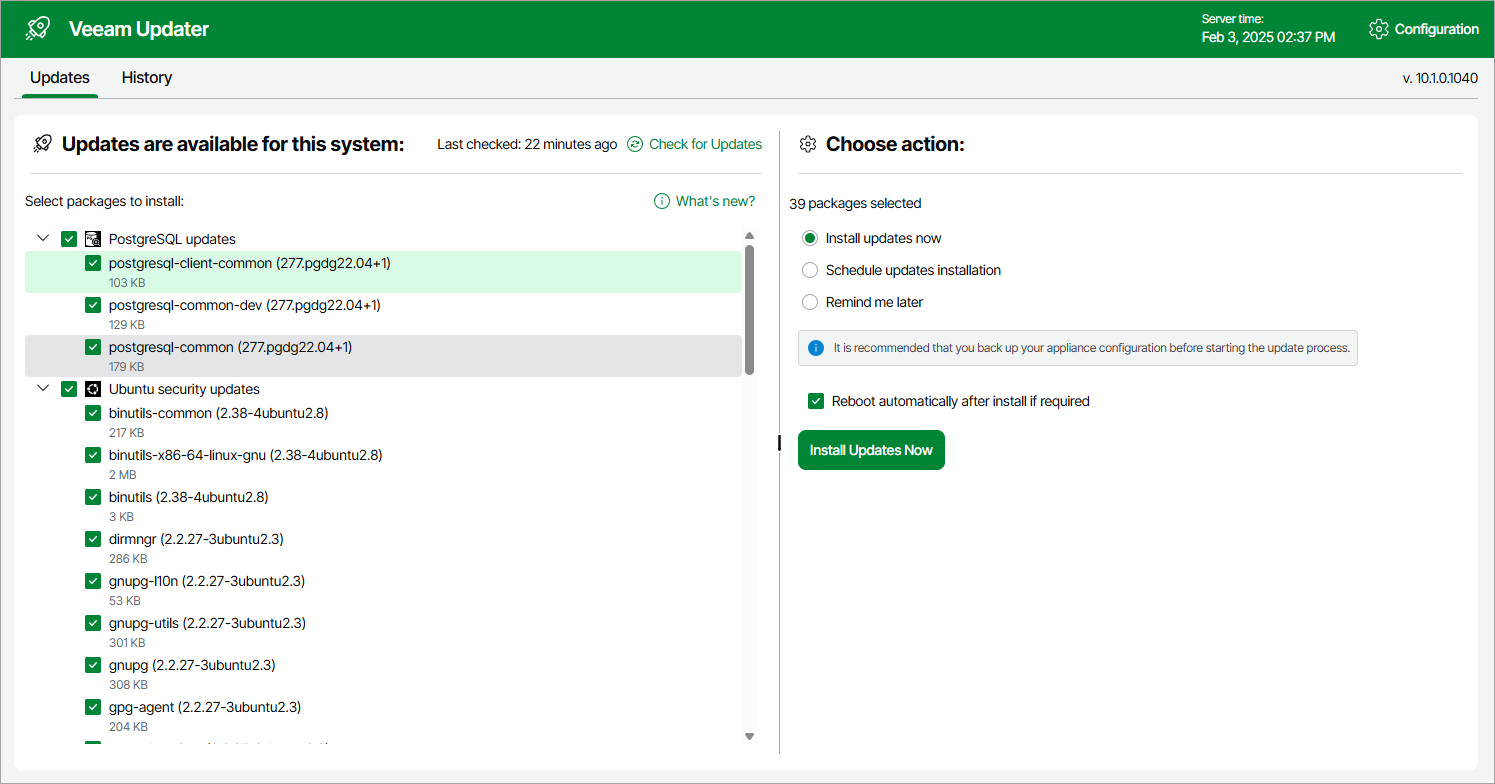The height and width of the screenshot is (784, 1495).
Task: Click the Check for Updates refresh icon
Action: pyautogui.click(x=635, y=144)
